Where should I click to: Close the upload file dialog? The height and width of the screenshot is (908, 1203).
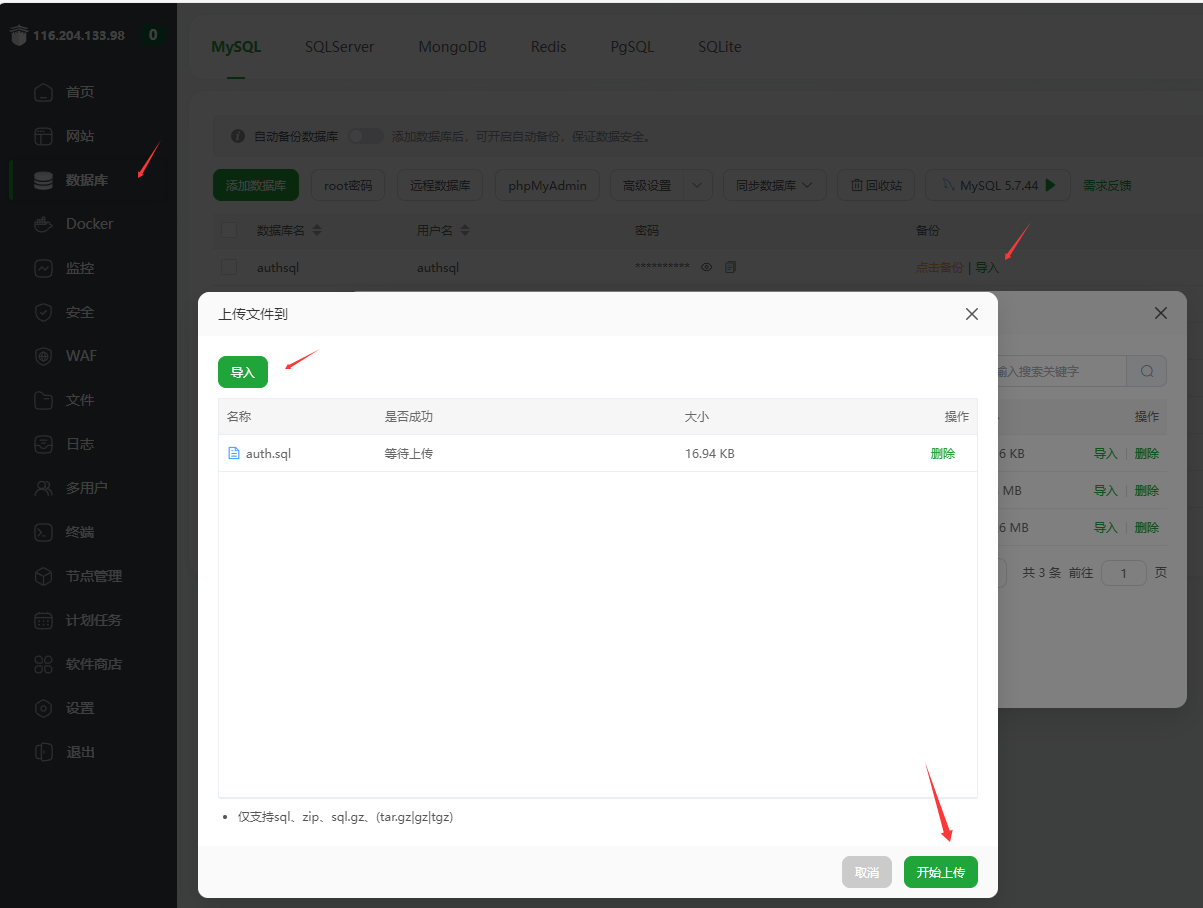[971, 314]
